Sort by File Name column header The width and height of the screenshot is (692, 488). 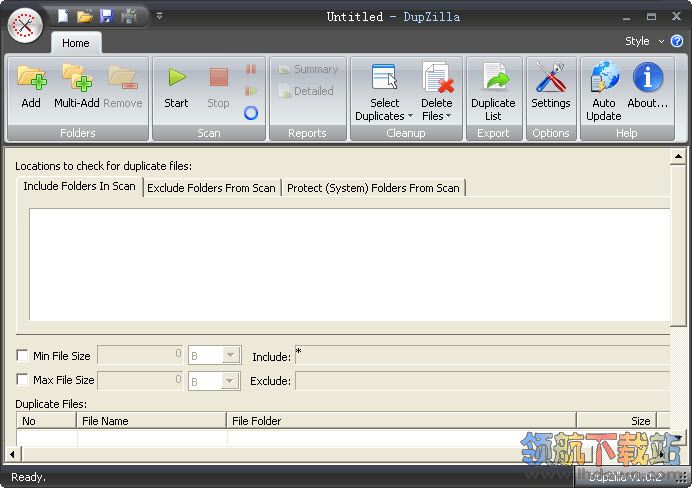(151, 421)
